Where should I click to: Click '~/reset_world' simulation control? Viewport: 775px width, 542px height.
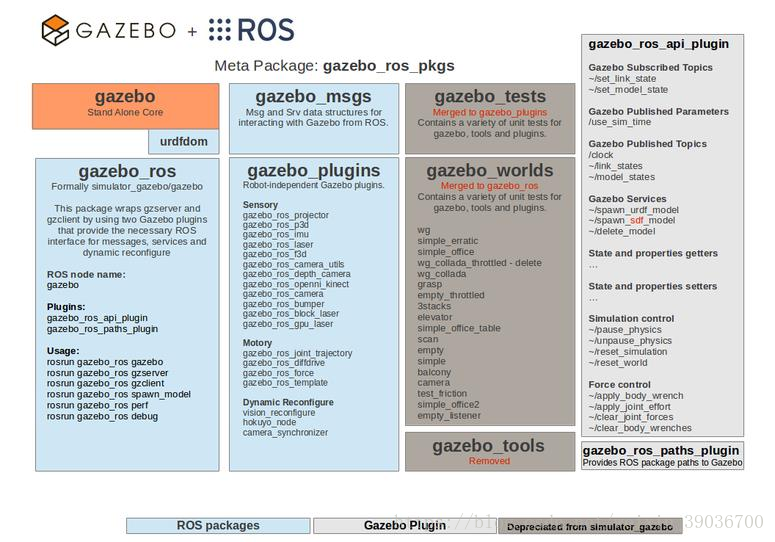617,363
